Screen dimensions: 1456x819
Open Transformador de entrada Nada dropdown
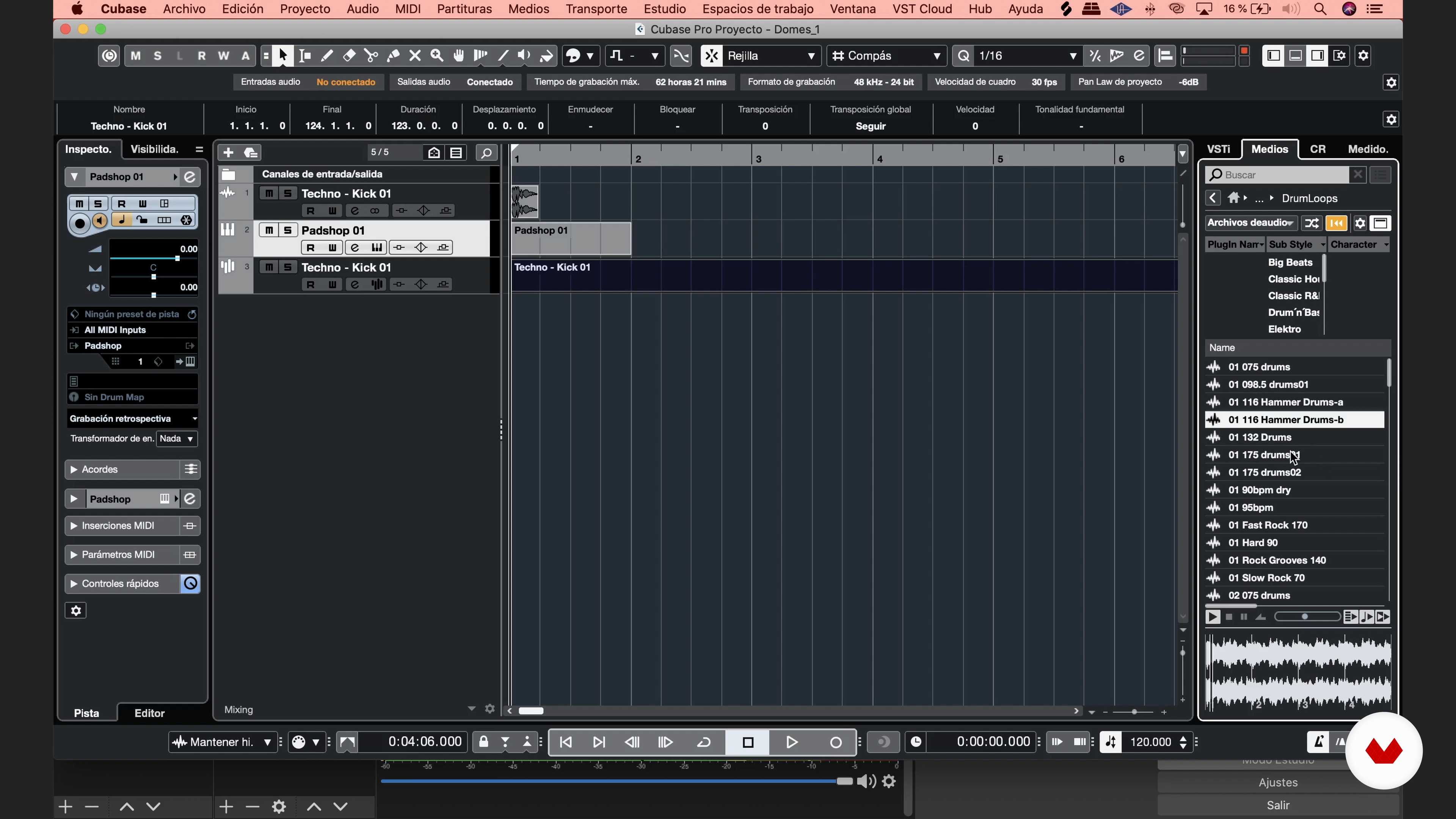pyautogui.click(x=177, y=439)
